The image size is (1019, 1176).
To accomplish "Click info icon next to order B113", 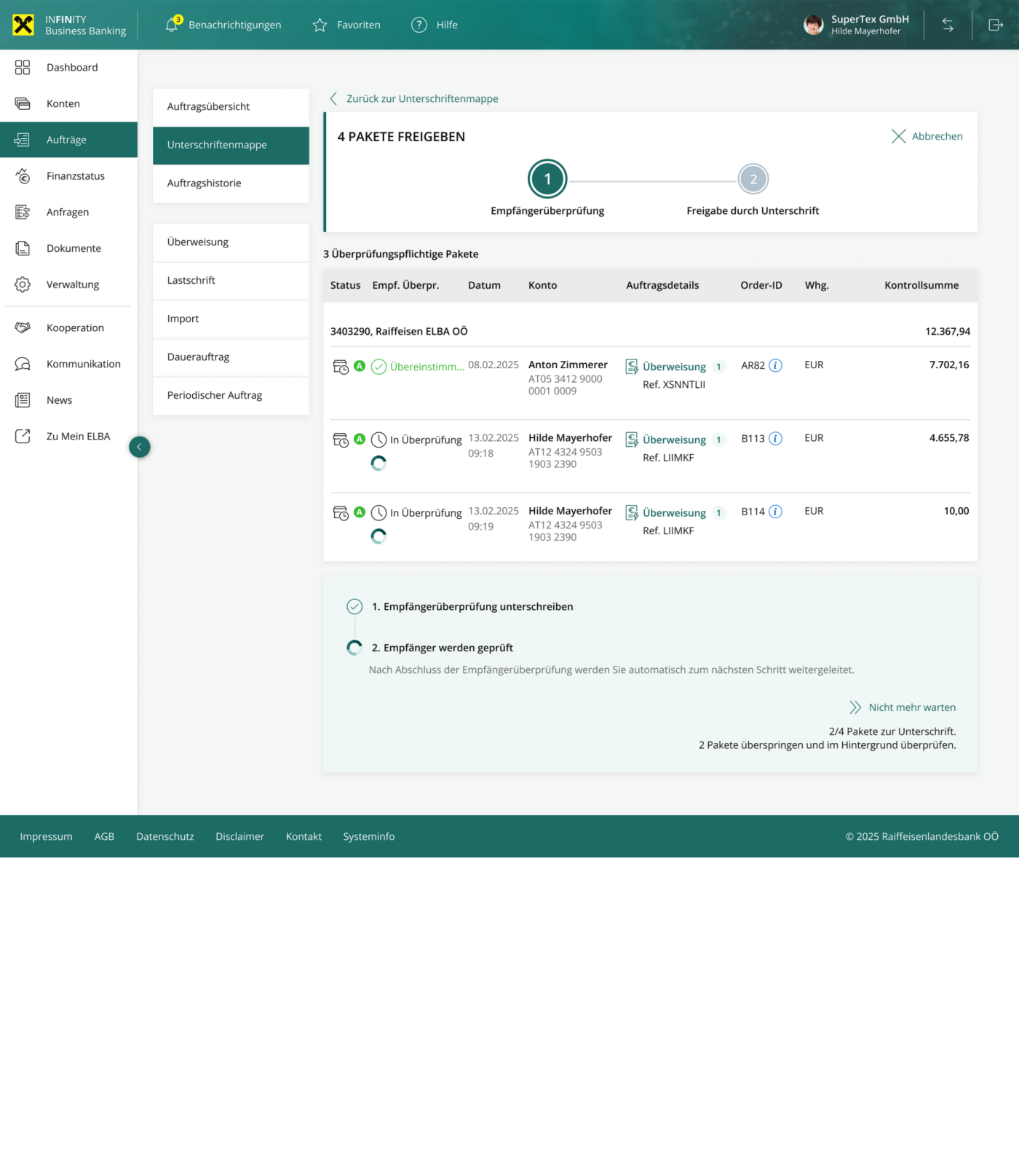I will 776,438.
